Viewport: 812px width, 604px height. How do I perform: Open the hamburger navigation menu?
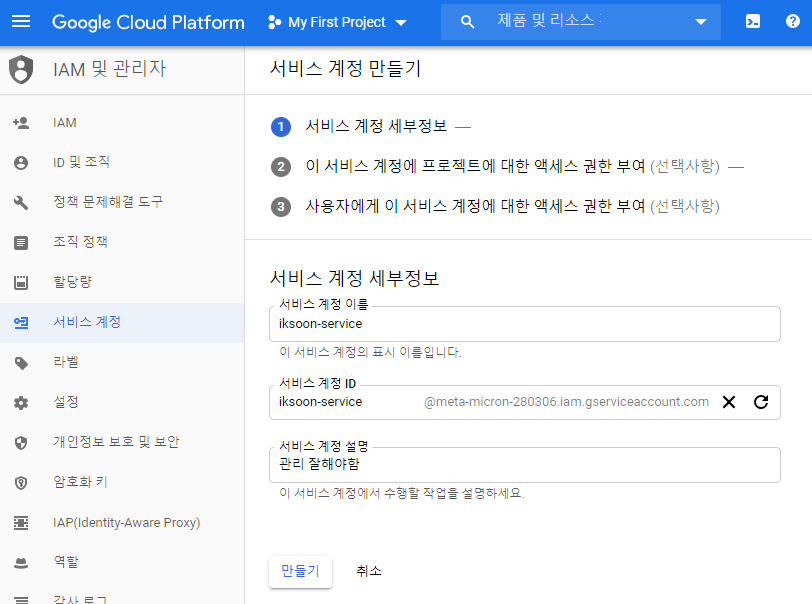21,21
